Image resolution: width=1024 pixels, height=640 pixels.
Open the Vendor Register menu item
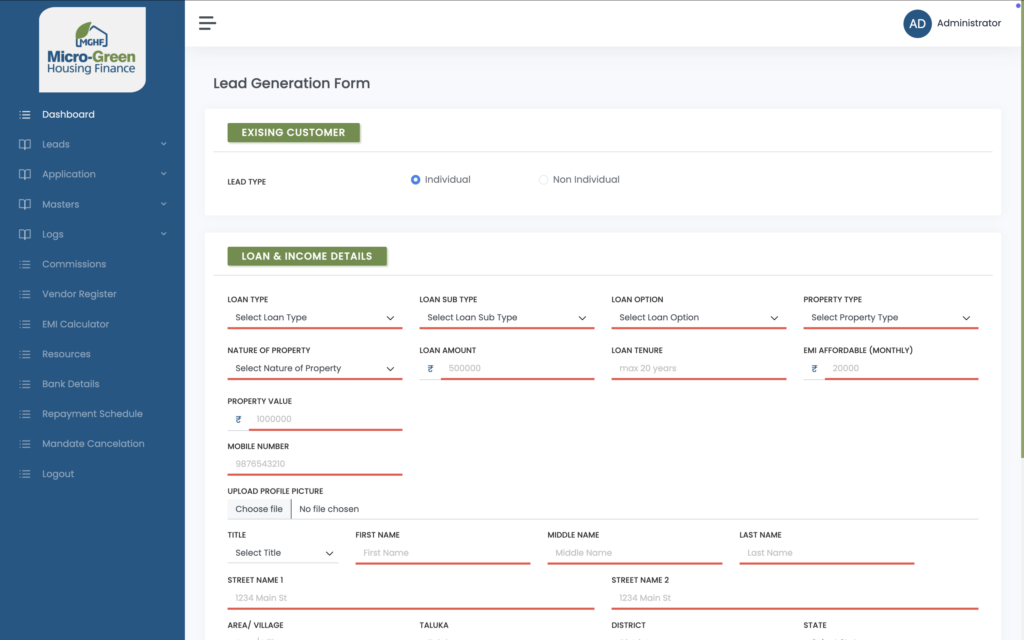click(x=79, y=294)
